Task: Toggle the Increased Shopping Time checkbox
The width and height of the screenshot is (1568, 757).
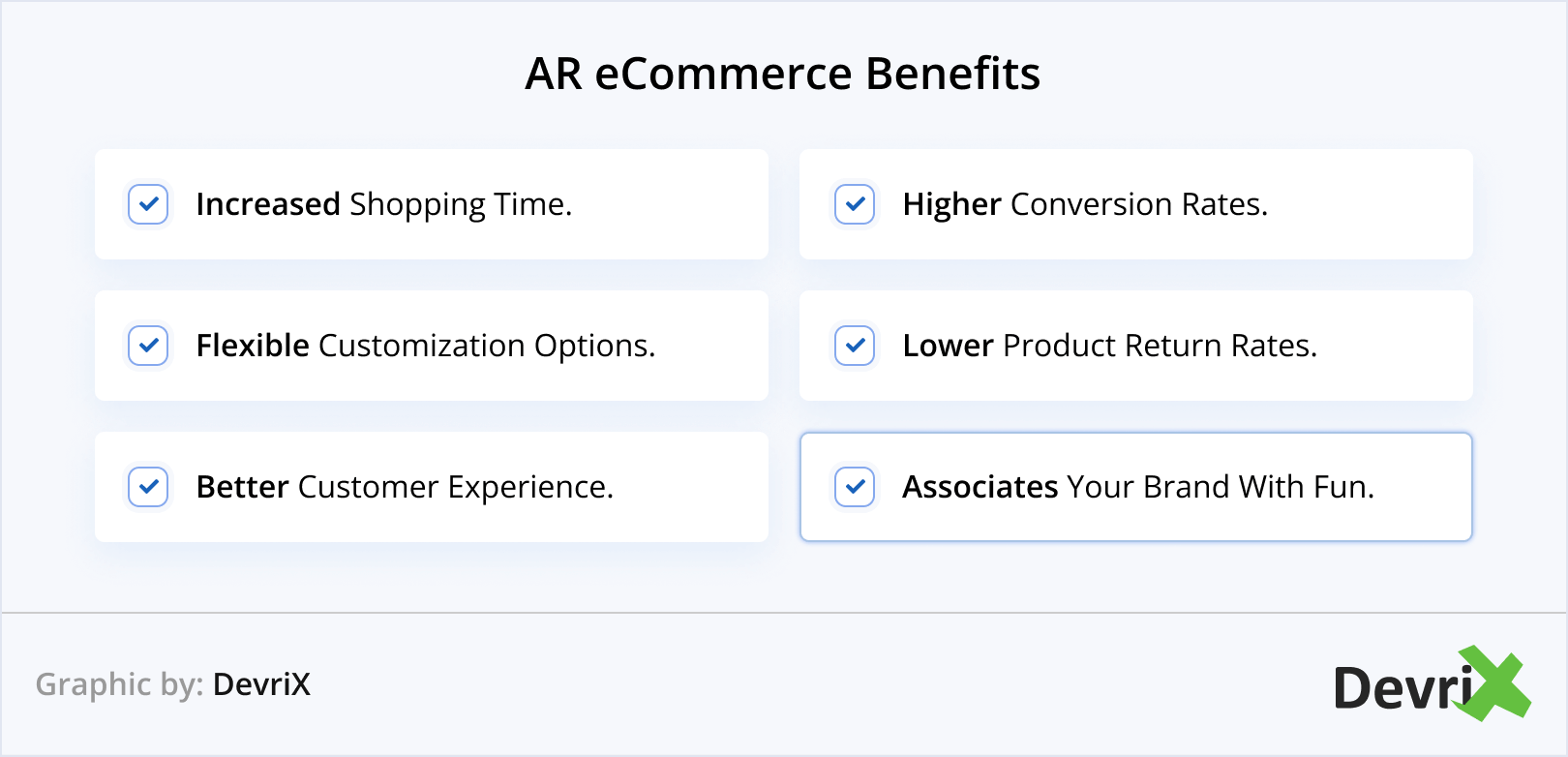Action: (x=148, y=204)
